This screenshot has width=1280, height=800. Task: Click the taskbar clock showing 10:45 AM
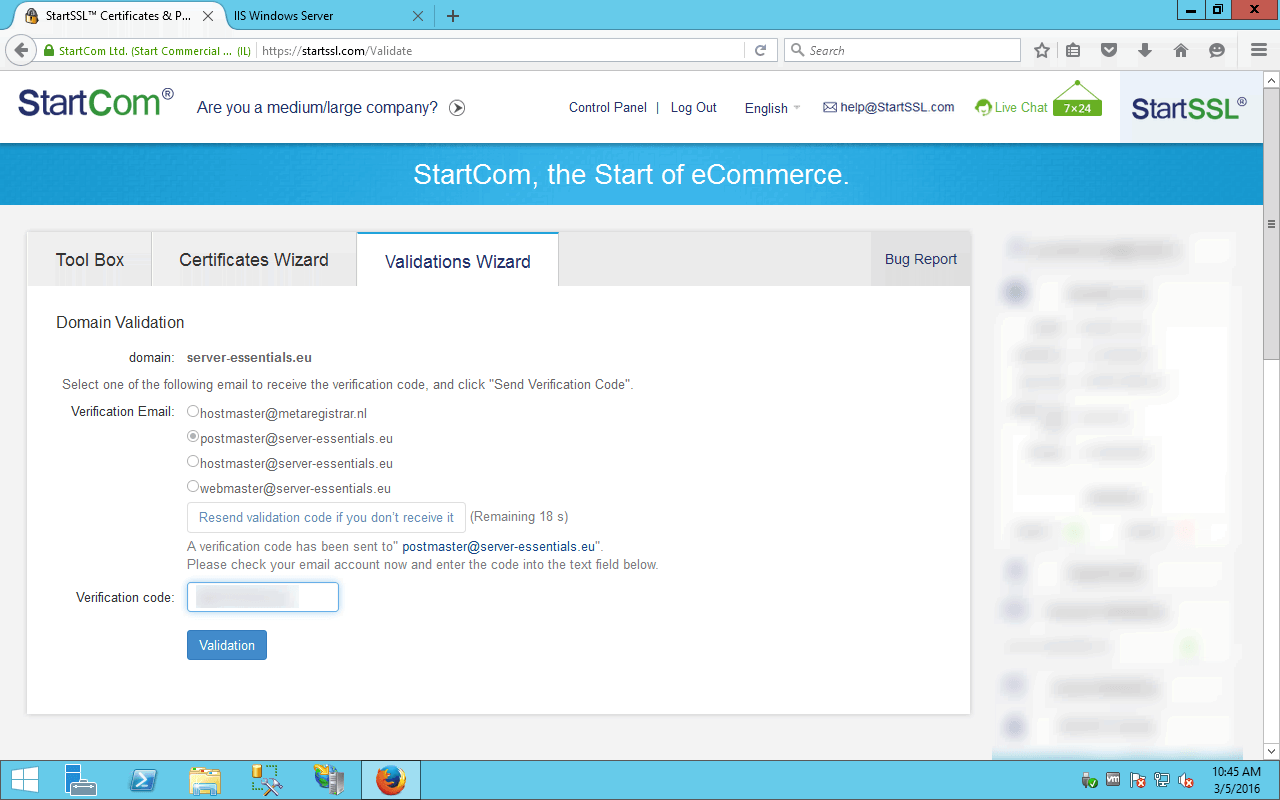(1236, 780)
